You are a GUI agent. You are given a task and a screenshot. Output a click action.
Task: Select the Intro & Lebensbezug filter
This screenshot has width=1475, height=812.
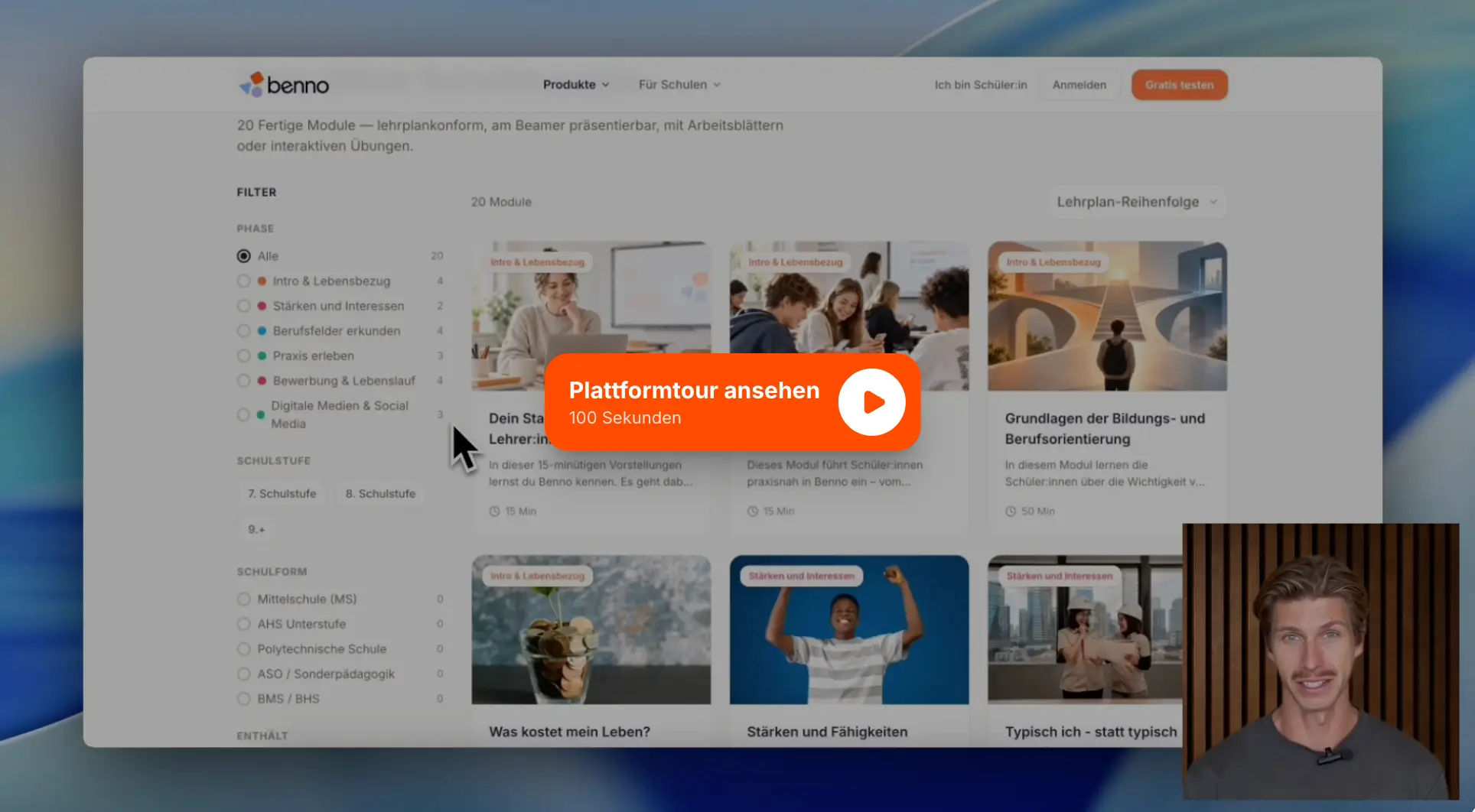tap(244, 281)
